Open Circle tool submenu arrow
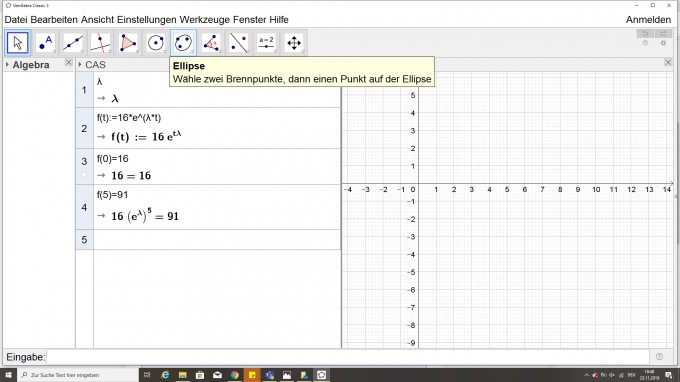This screenshot has width=680, height=382. [165, 52]
